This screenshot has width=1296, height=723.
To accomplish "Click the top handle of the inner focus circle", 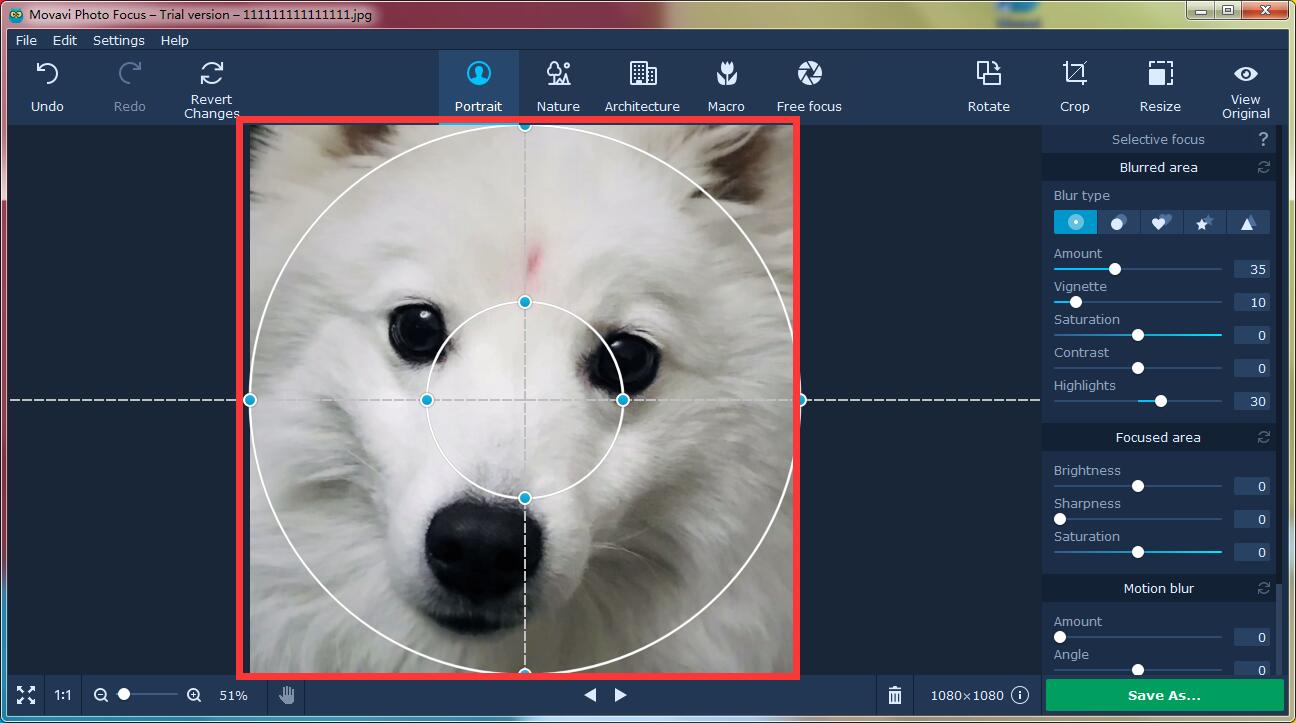I will 525,302.
